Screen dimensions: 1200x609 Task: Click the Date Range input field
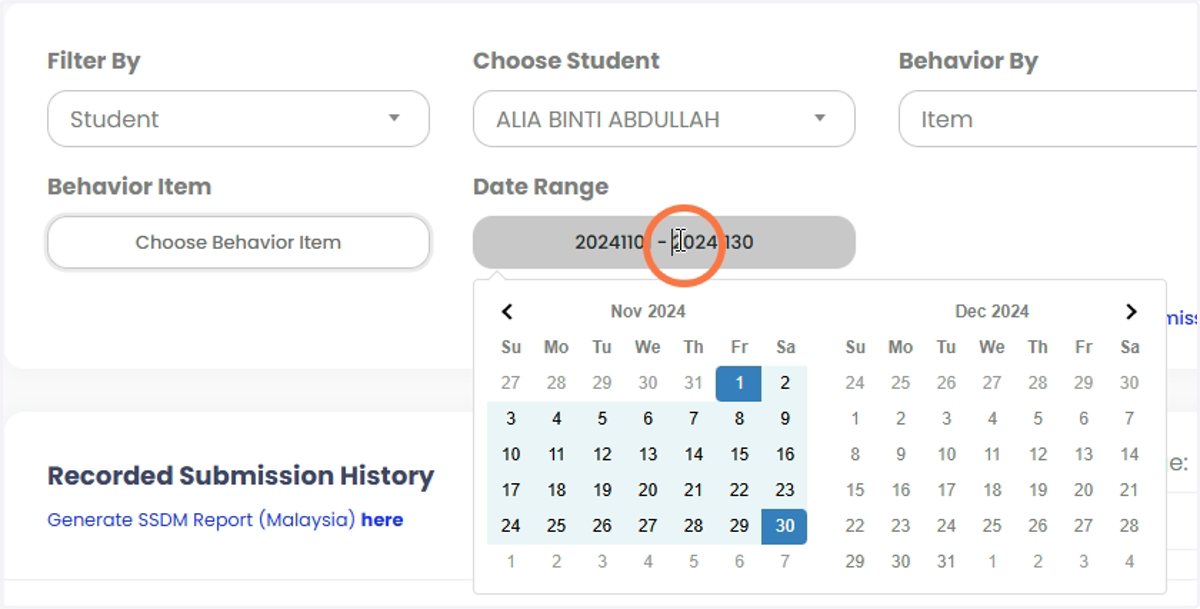[664, 242]
